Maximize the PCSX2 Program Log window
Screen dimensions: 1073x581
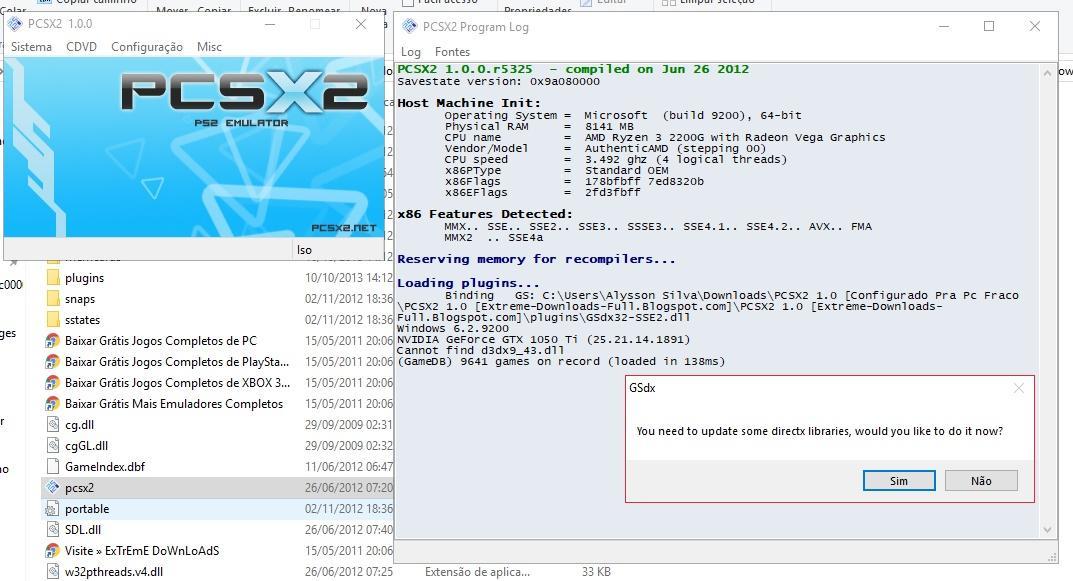point(989,26)
